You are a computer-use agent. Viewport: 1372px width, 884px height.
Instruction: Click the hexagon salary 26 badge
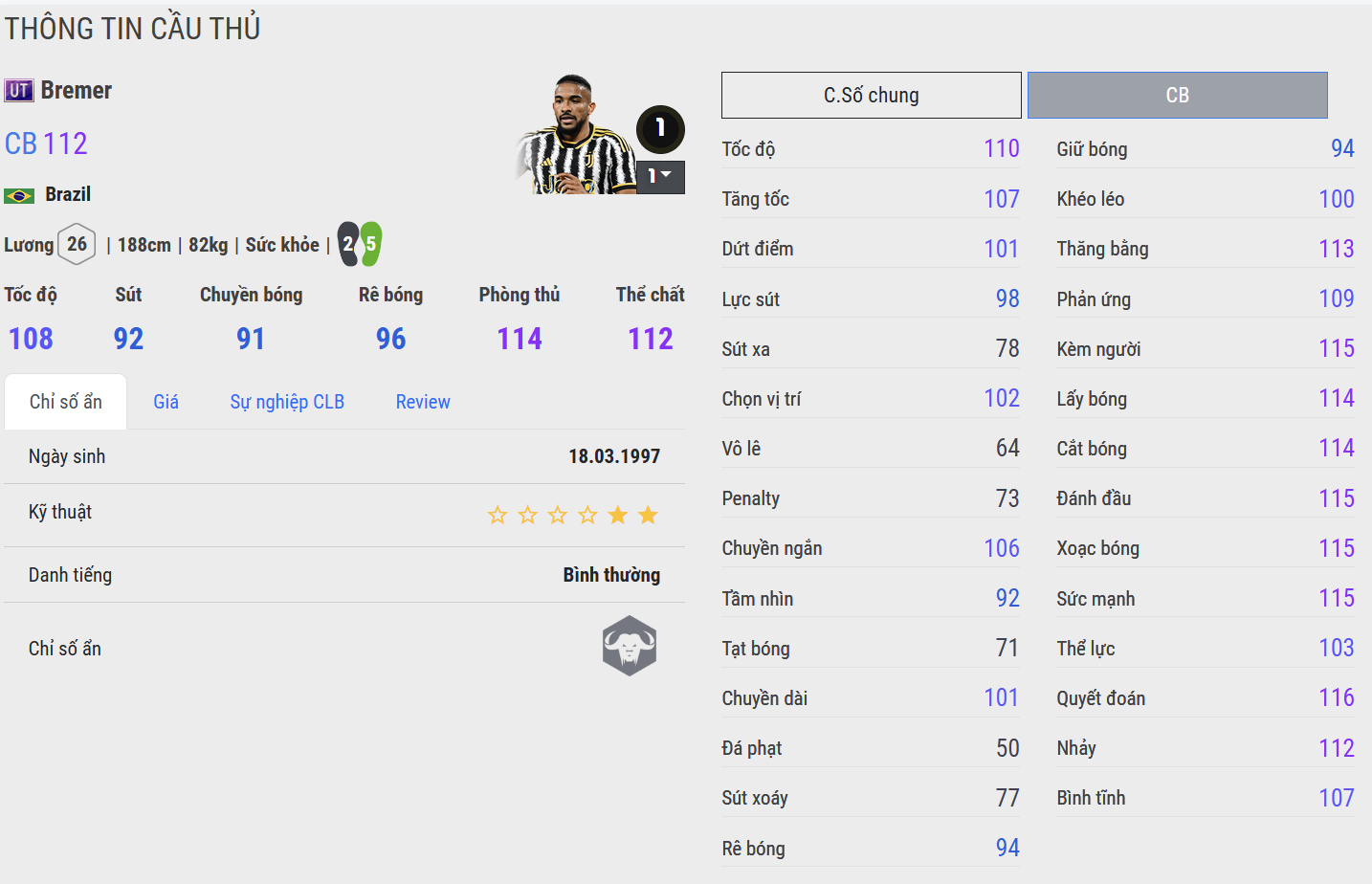pyautogui.click(x=77, y=244)
